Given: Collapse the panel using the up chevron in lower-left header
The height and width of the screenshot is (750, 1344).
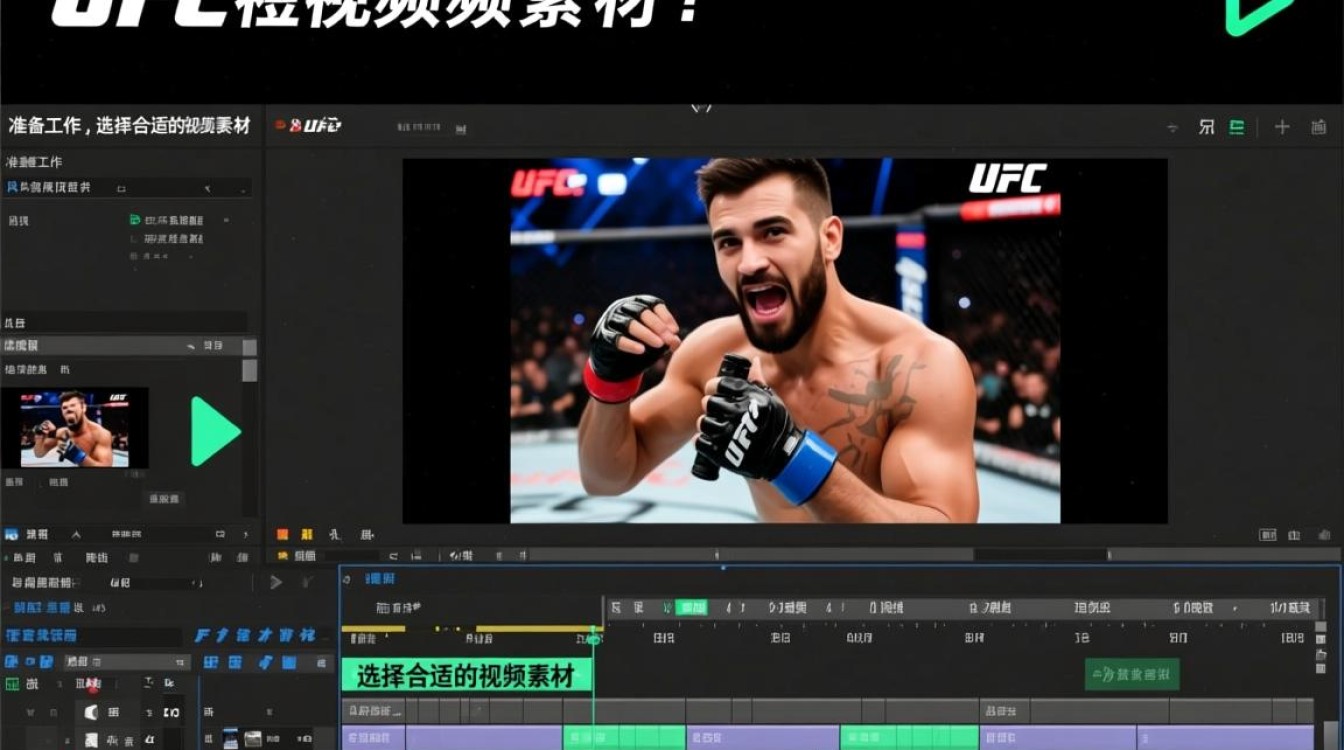Looking at the screenshot, I should pyautogui.click(x=76, y=535).
